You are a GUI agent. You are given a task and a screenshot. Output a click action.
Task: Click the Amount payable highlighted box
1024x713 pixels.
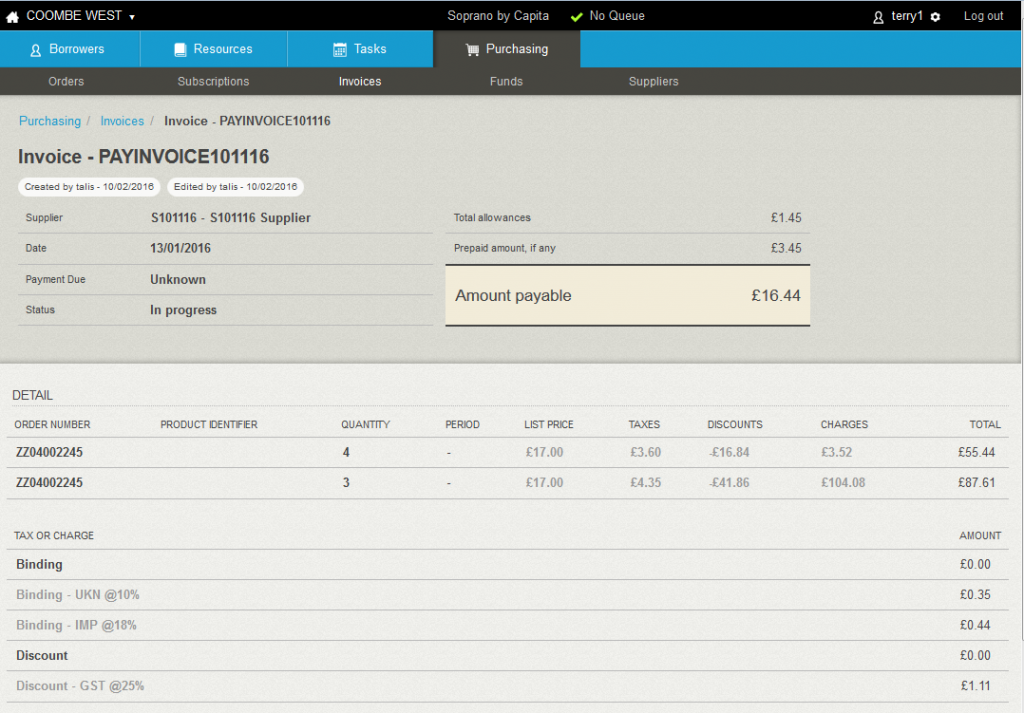click(x=627, y=296)
